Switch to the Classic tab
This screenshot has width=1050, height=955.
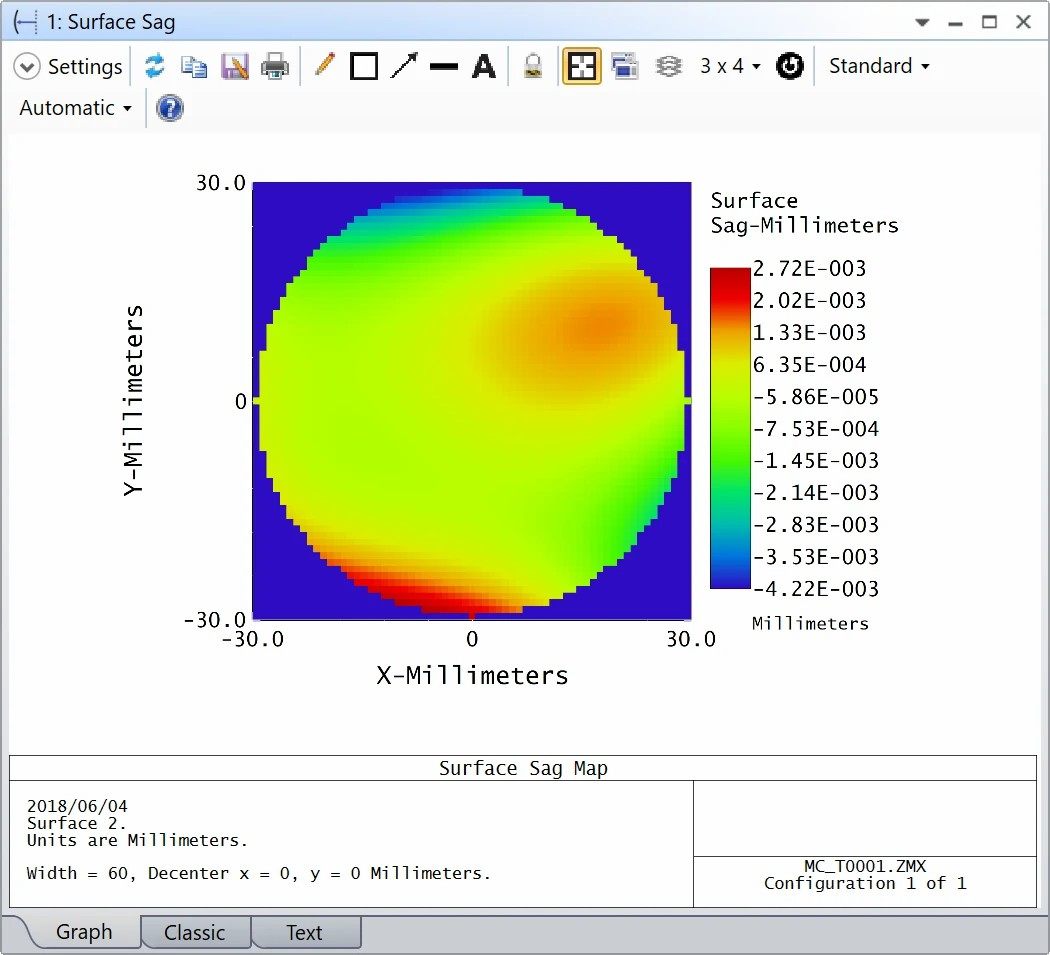pos(194,933)
